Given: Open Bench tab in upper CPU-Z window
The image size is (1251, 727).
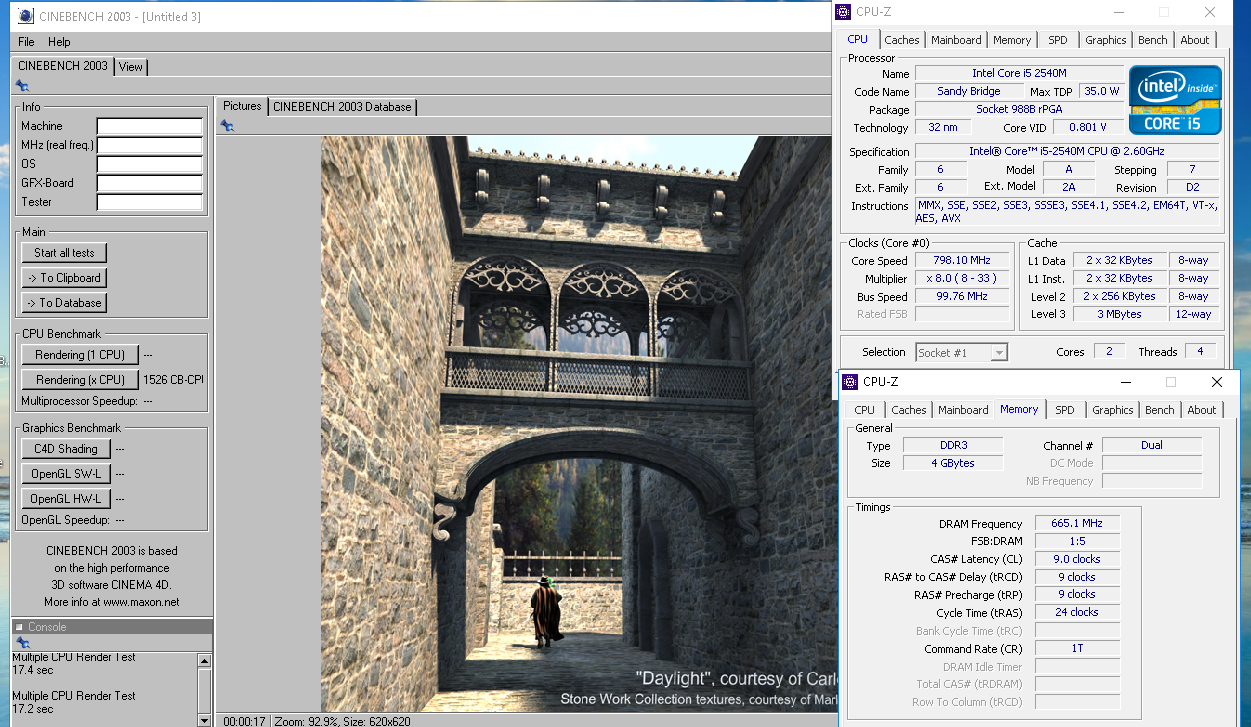Looking at the screenshot, I should pos(1153,40).
